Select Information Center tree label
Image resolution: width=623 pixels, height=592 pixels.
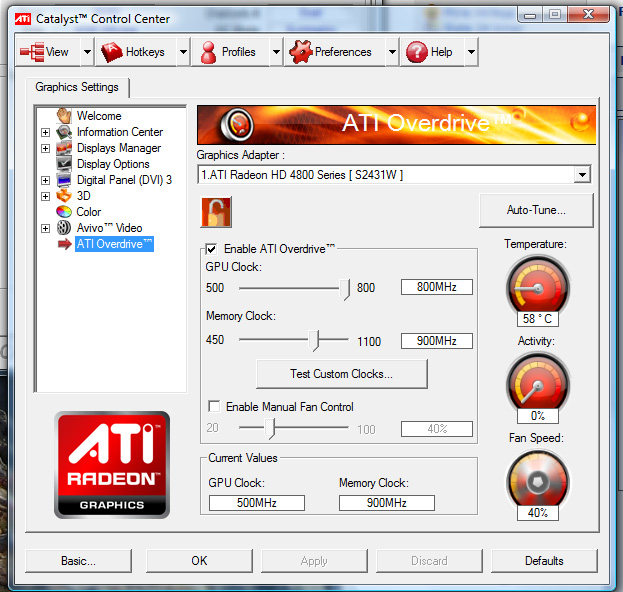coord(120,132)
